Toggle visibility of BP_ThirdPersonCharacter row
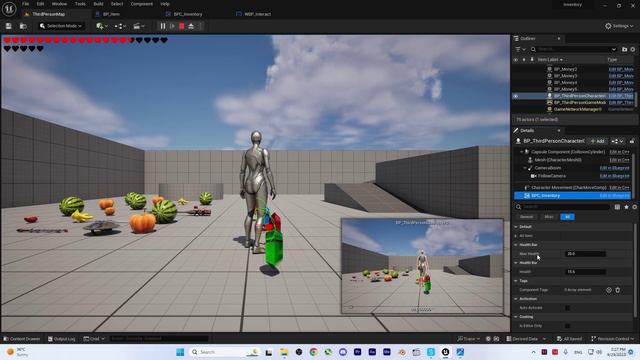 point(516,96)
